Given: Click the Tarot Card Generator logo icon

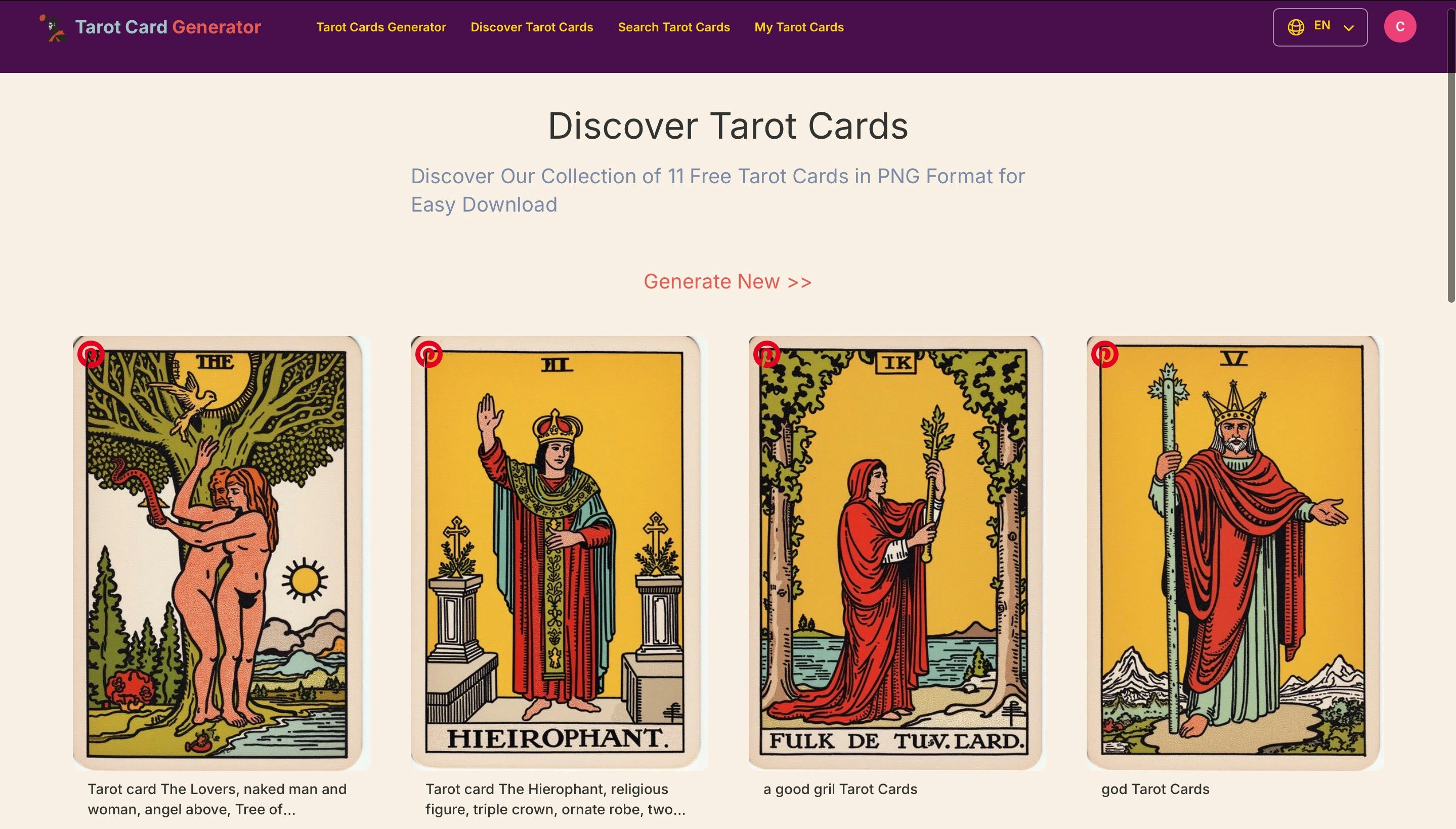Looking at the screenshot, I should point(53,27).
